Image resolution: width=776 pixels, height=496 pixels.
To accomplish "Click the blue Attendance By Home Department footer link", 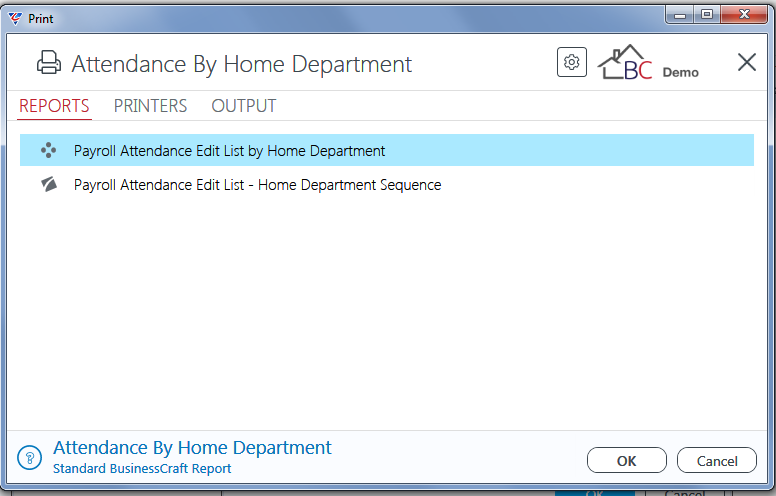I will tap(192, 447).
